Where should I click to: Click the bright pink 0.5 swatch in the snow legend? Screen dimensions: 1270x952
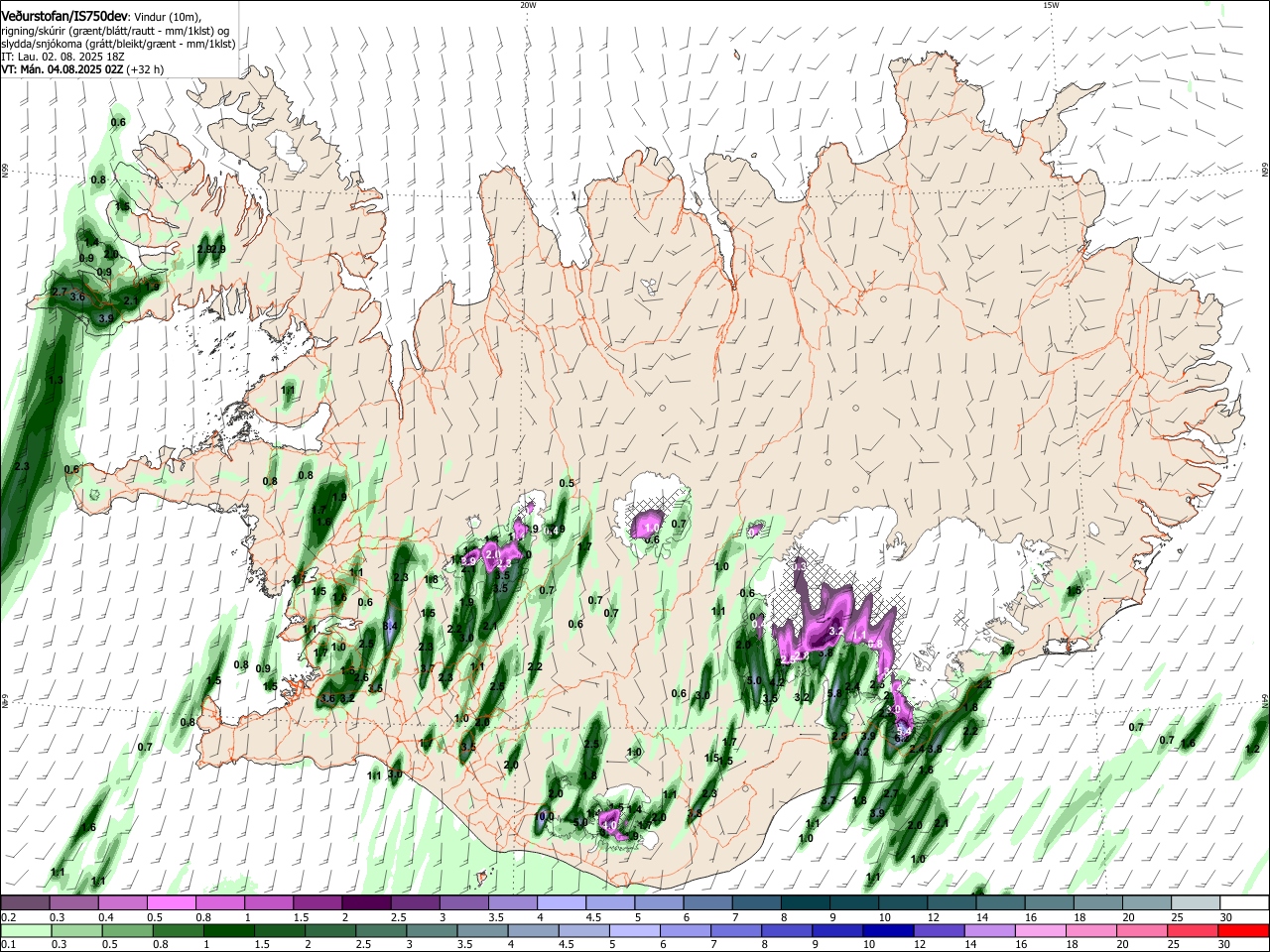pyautogui.click(x=171, y=902)
